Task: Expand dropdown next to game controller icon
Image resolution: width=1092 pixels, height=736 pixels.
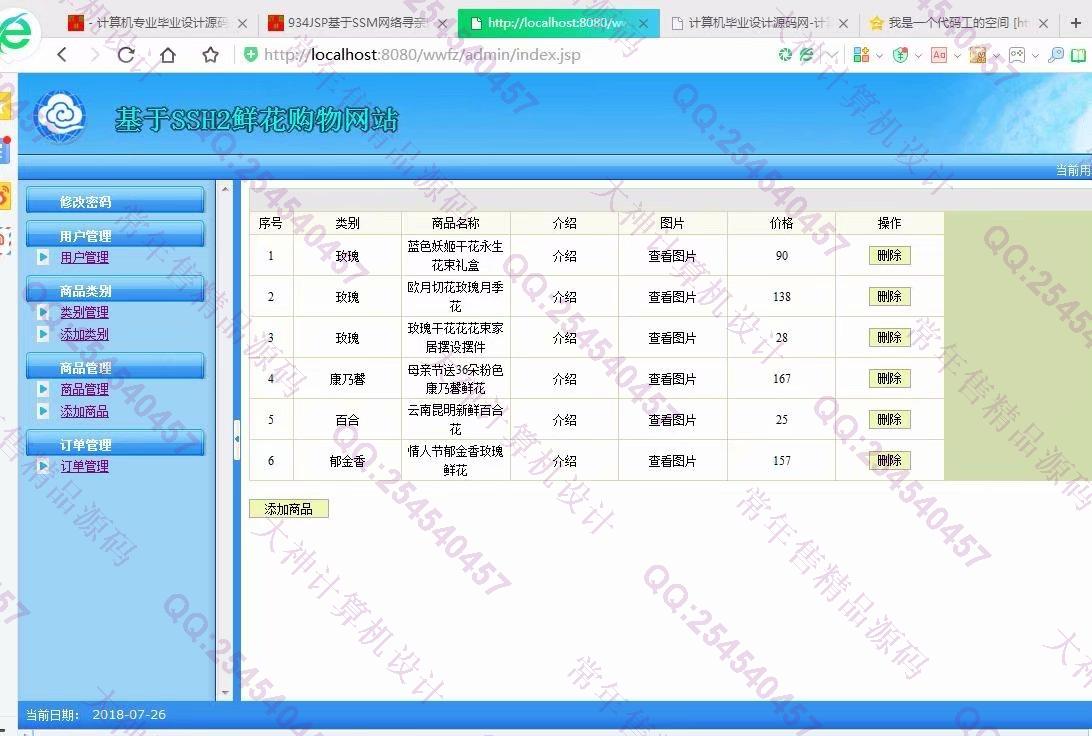Action: 1035,55
